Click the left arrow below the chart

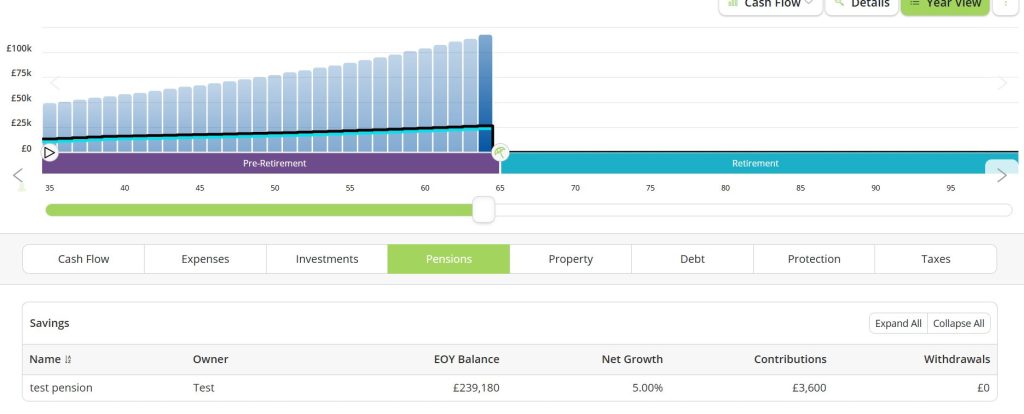point(17,176)
